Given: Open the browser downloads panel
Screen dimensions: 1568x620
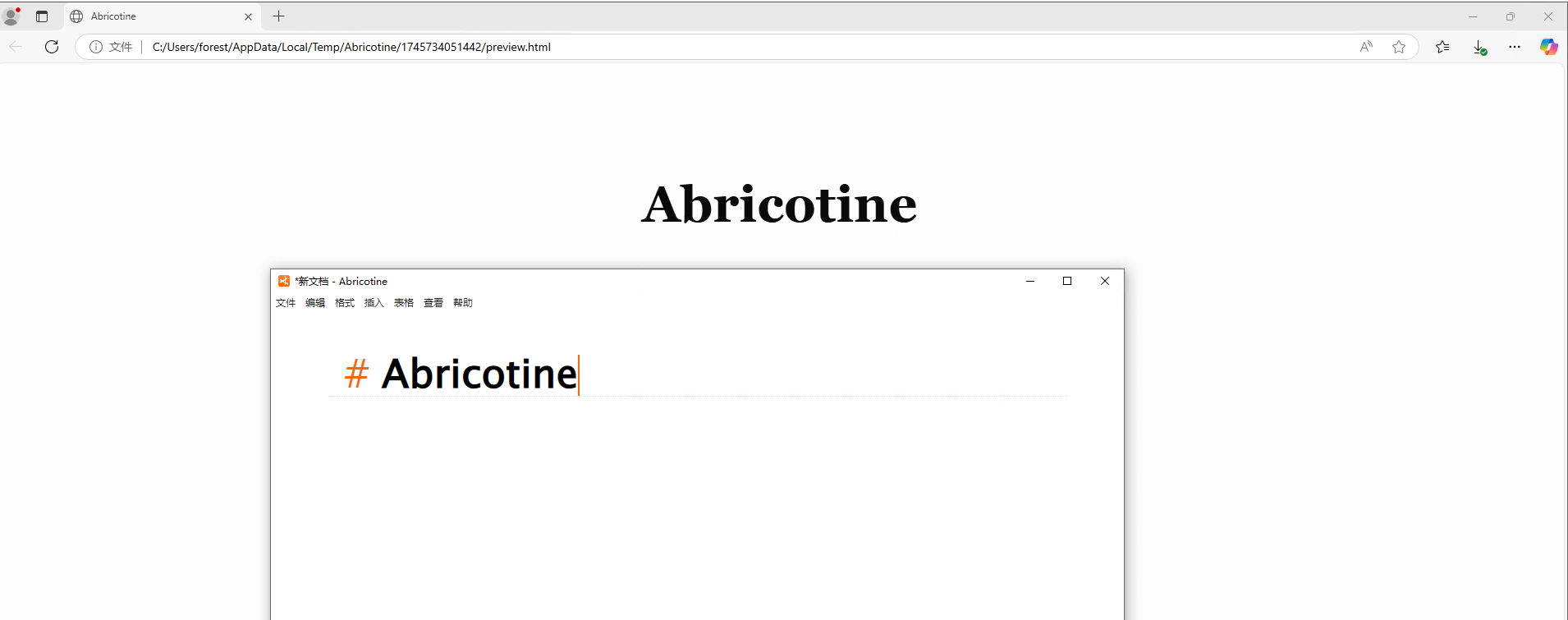Looking at the screenshot, I should (1479, 48).
